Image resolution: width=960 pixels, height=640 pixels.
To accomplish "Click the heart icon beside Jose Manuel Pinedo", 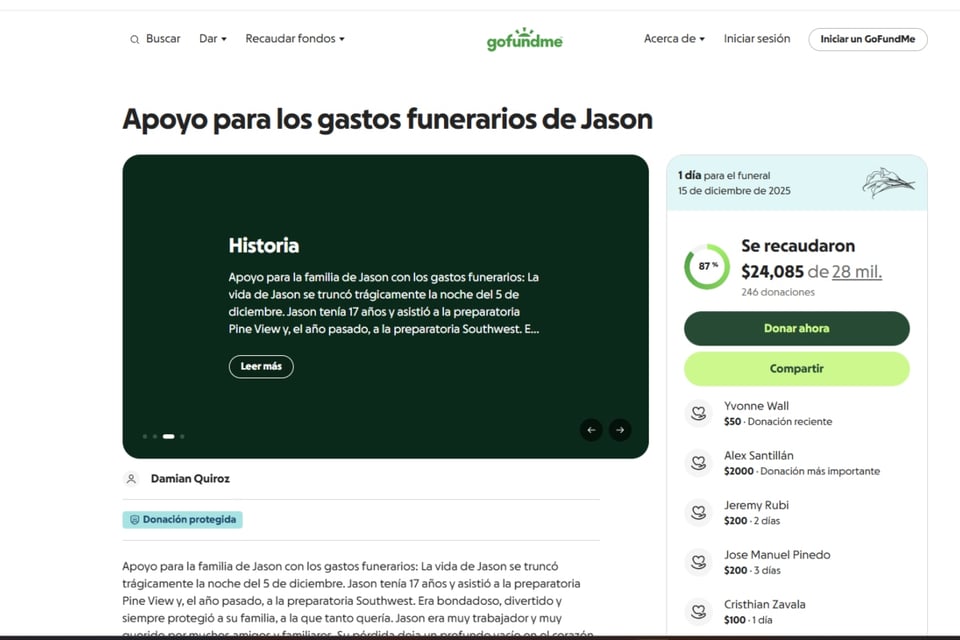I will (699, 562).
